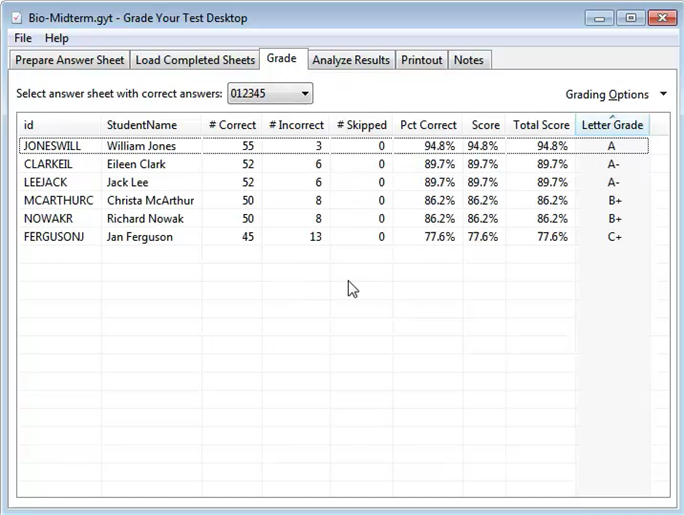Open the Notes tab
Viewport: 684px width, 515px height.
coord(468,60)
